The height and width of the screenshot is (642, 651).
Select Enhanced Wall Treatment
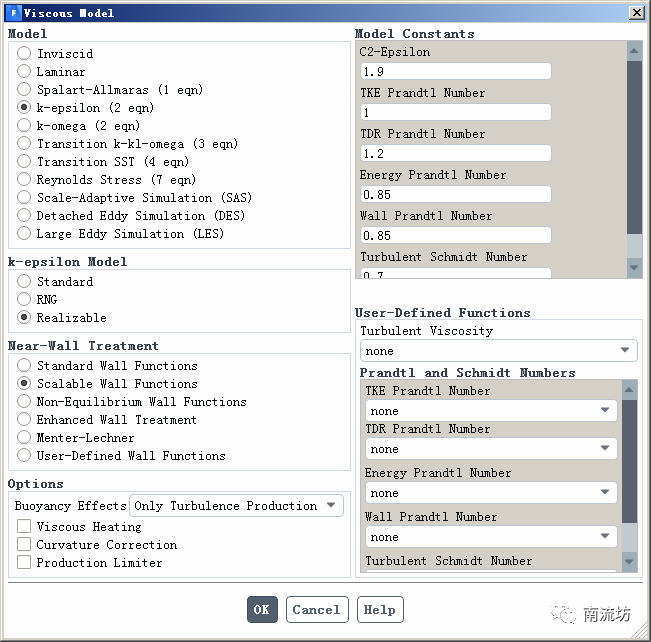pyautogui.click(x=24, y=419)
